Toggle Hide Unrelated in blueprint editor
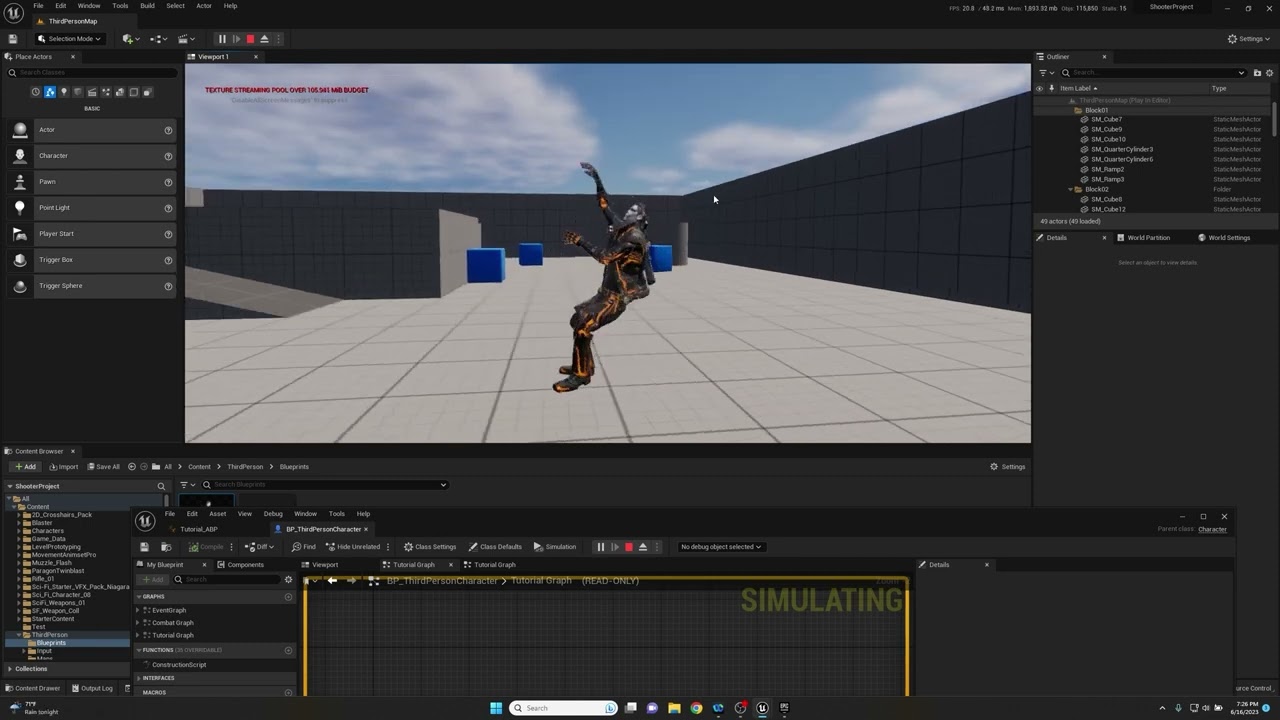Image resolution: width=1280 pixels, height=720 pixels. [x=353, y=547]
